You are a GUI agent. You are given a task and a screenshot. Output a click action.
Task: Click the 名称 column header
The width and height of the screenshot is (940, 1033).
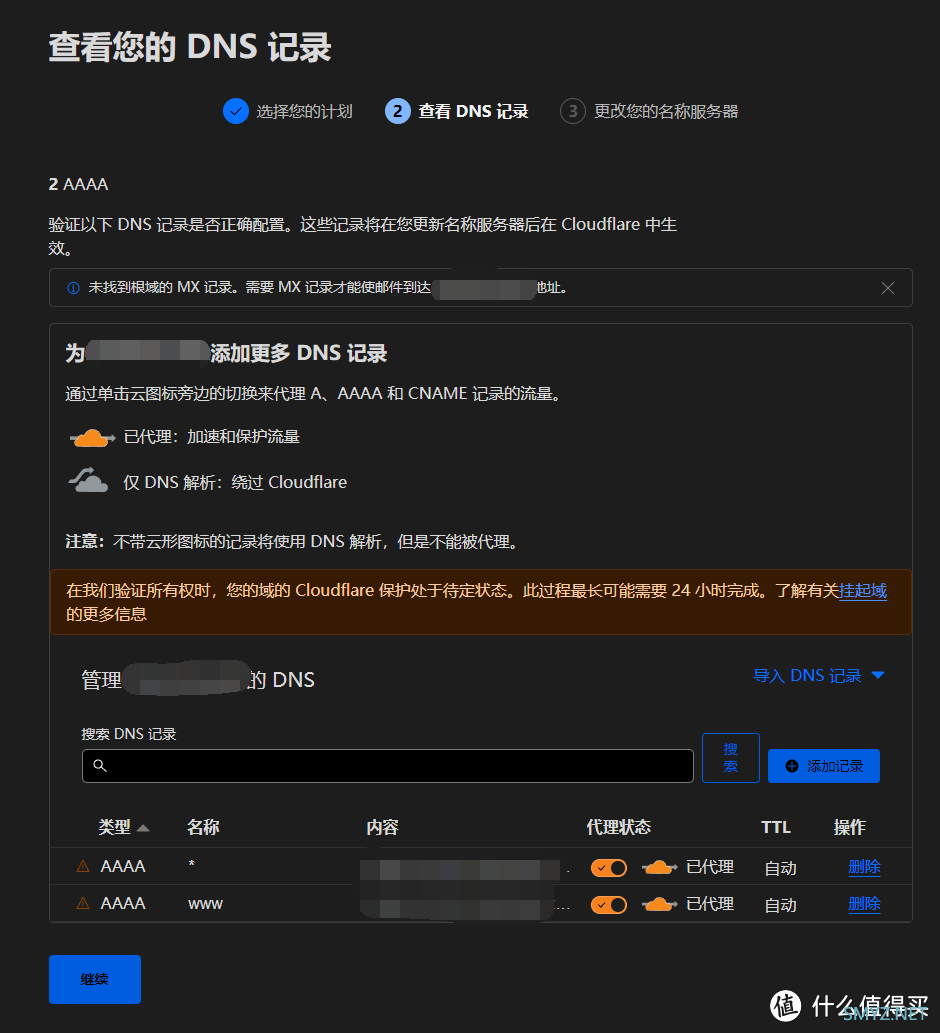[203, 827]
